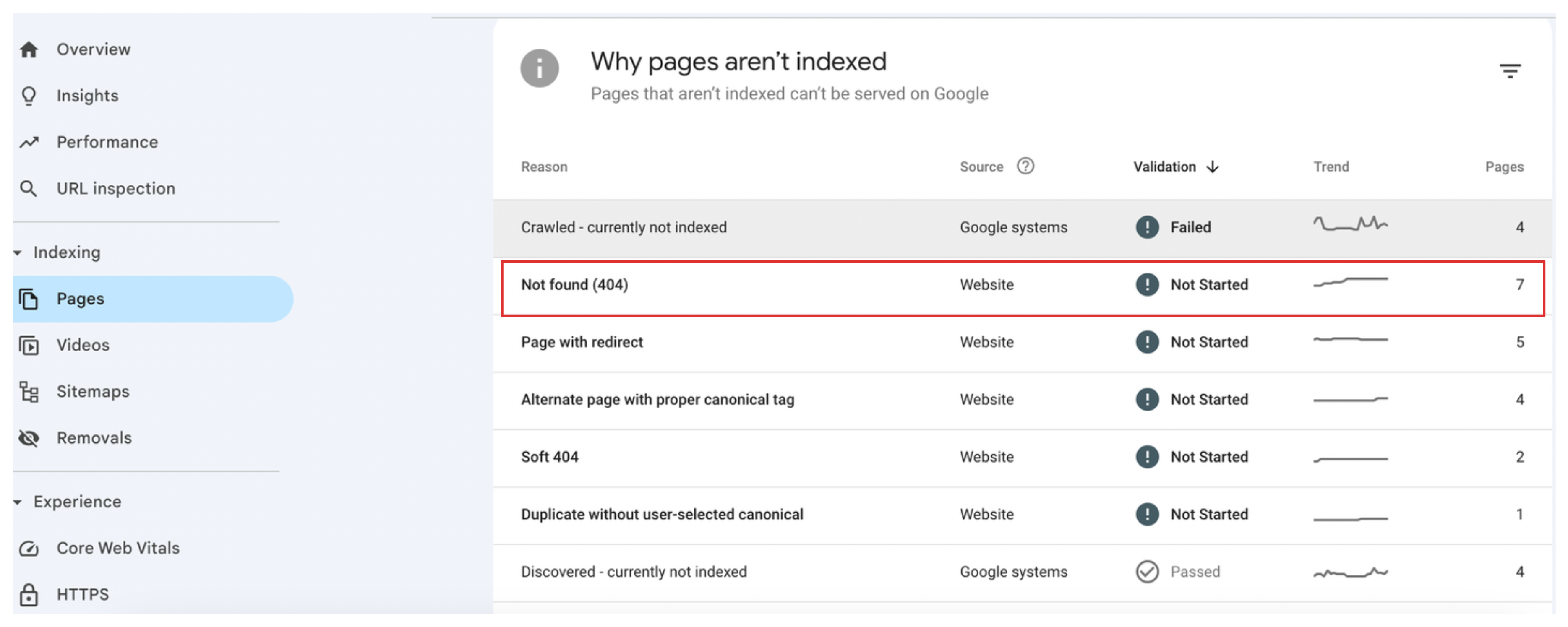Select the Videos sidebar icon
1568x627 pixels.
coord(29,345)
